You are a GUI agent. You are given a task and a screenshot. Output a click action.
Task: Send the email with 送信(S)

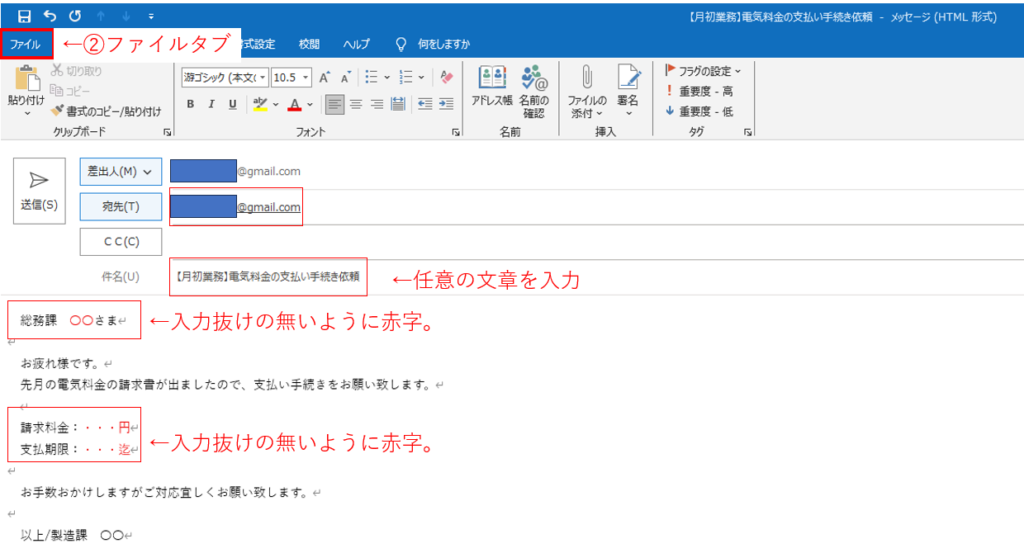tap(39, 191)
